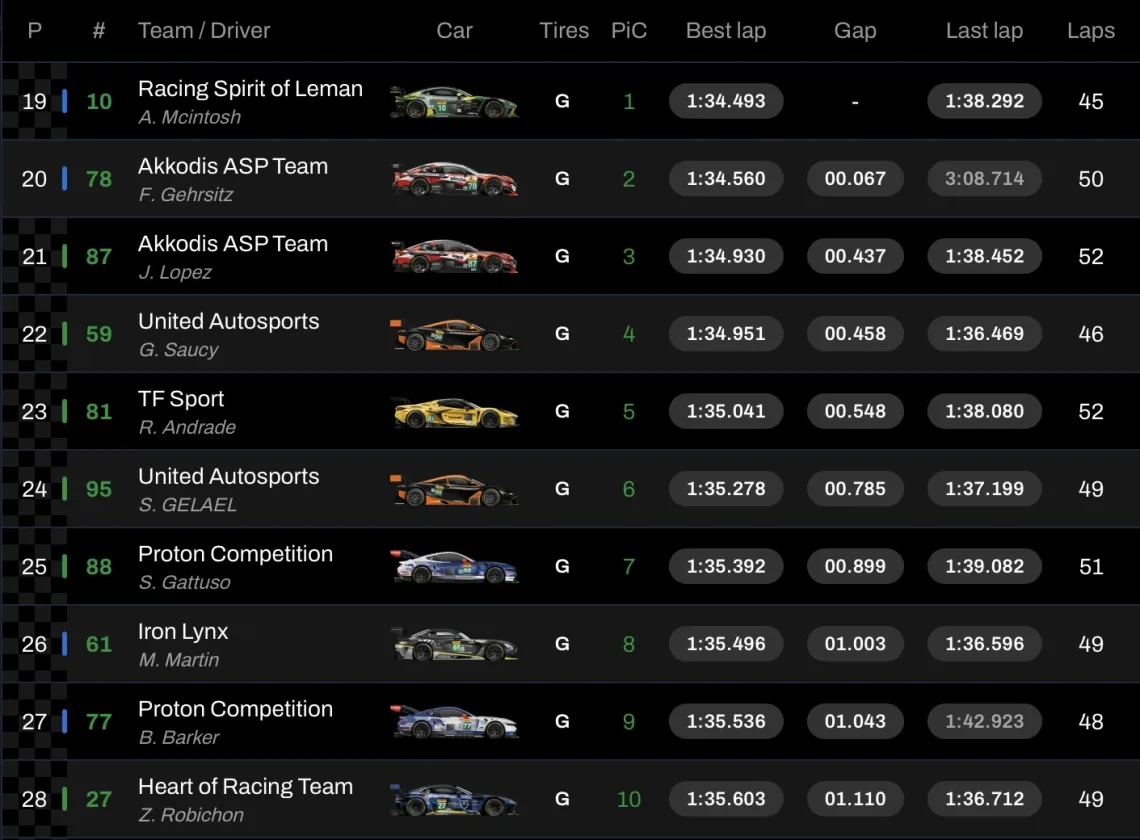The width and height of the screenshot is (1140, 840).
Task: Click the blue bar beside position 19
Action: [65, 101]
